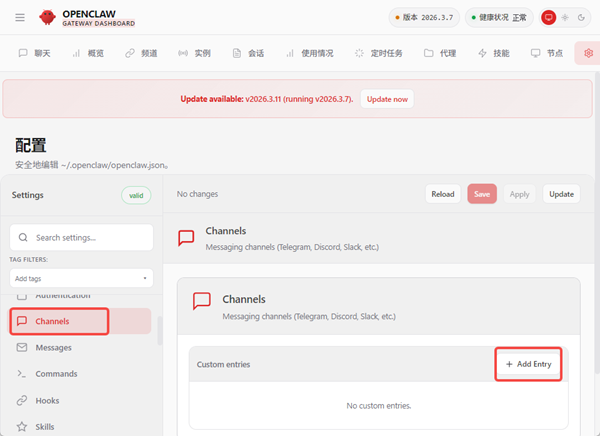
Task: Click the search magnifier icon
Action: coord(23,237)
